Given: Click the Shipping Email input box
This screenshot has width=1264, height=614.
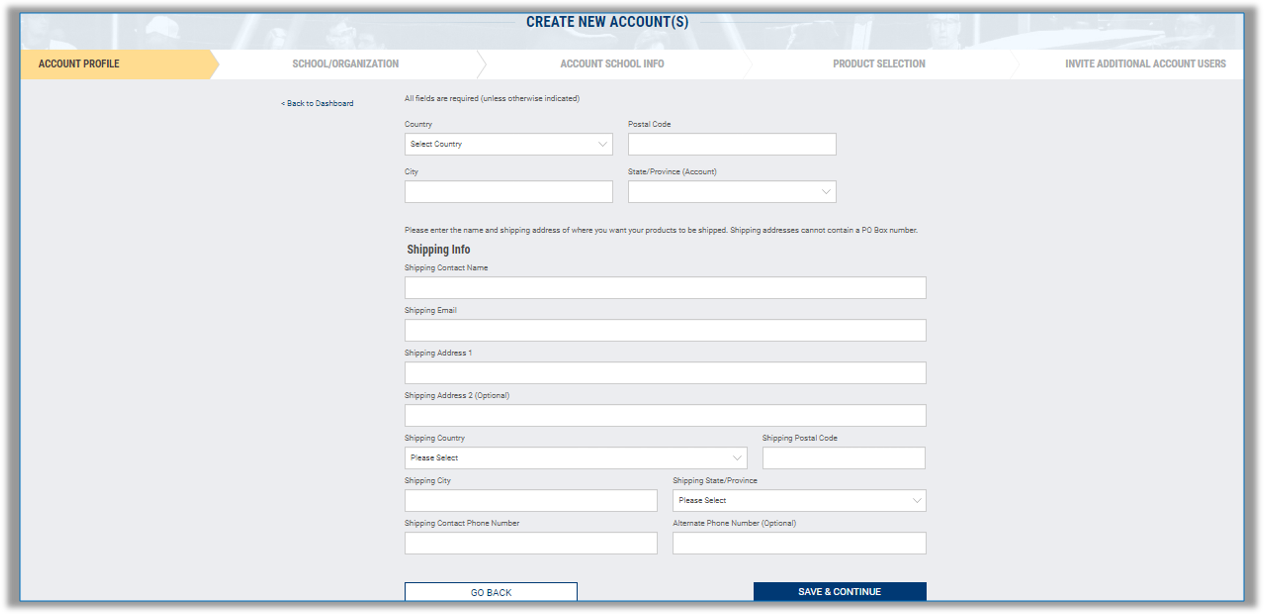Looking at the screenshot, I should 664,330.
